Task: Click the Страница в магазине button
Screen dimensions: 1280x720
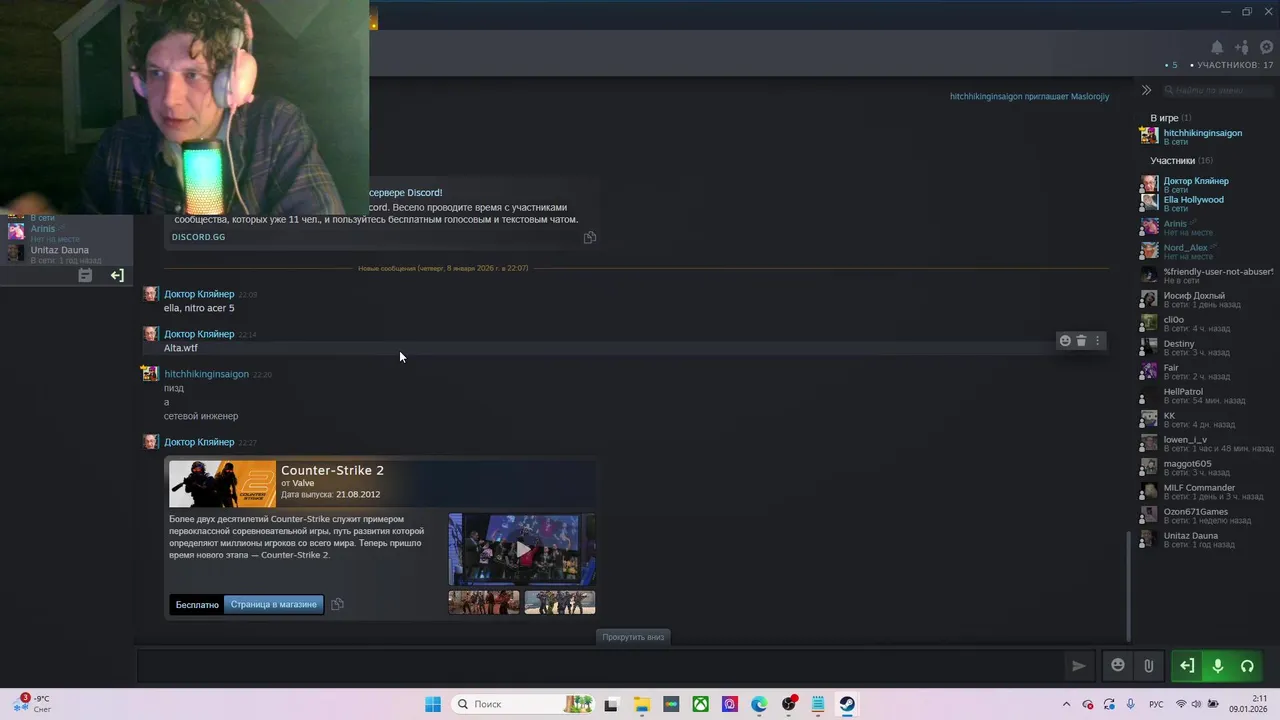Action: coord(273,604)
